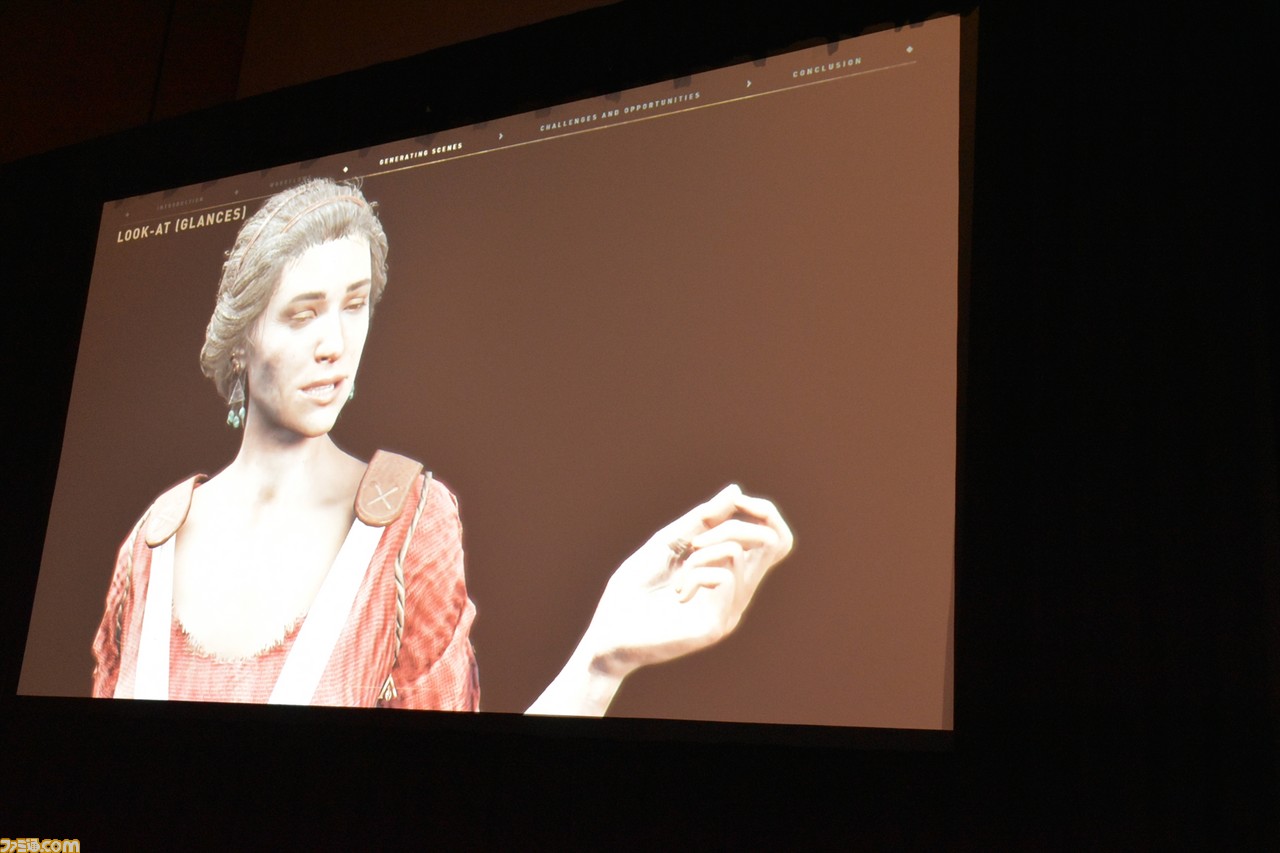Jump to the Conclusion section
Viewport: 1280px width, 853px height.
827,68
